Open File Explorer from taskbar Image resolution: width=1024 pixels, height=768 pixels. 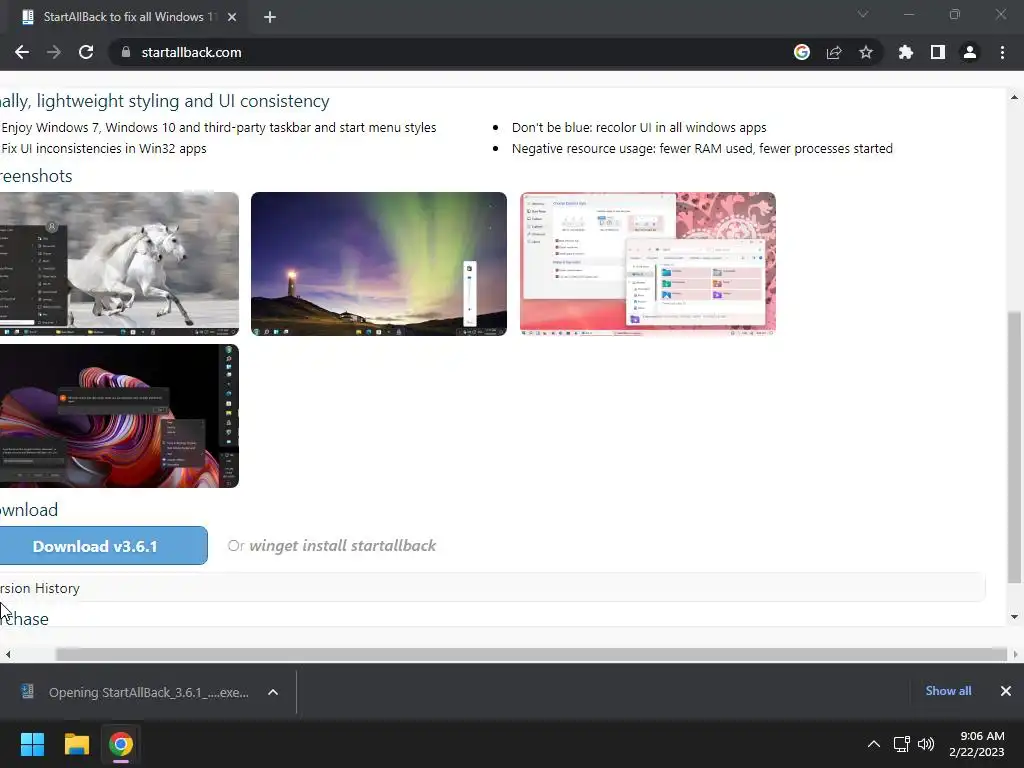76,744
